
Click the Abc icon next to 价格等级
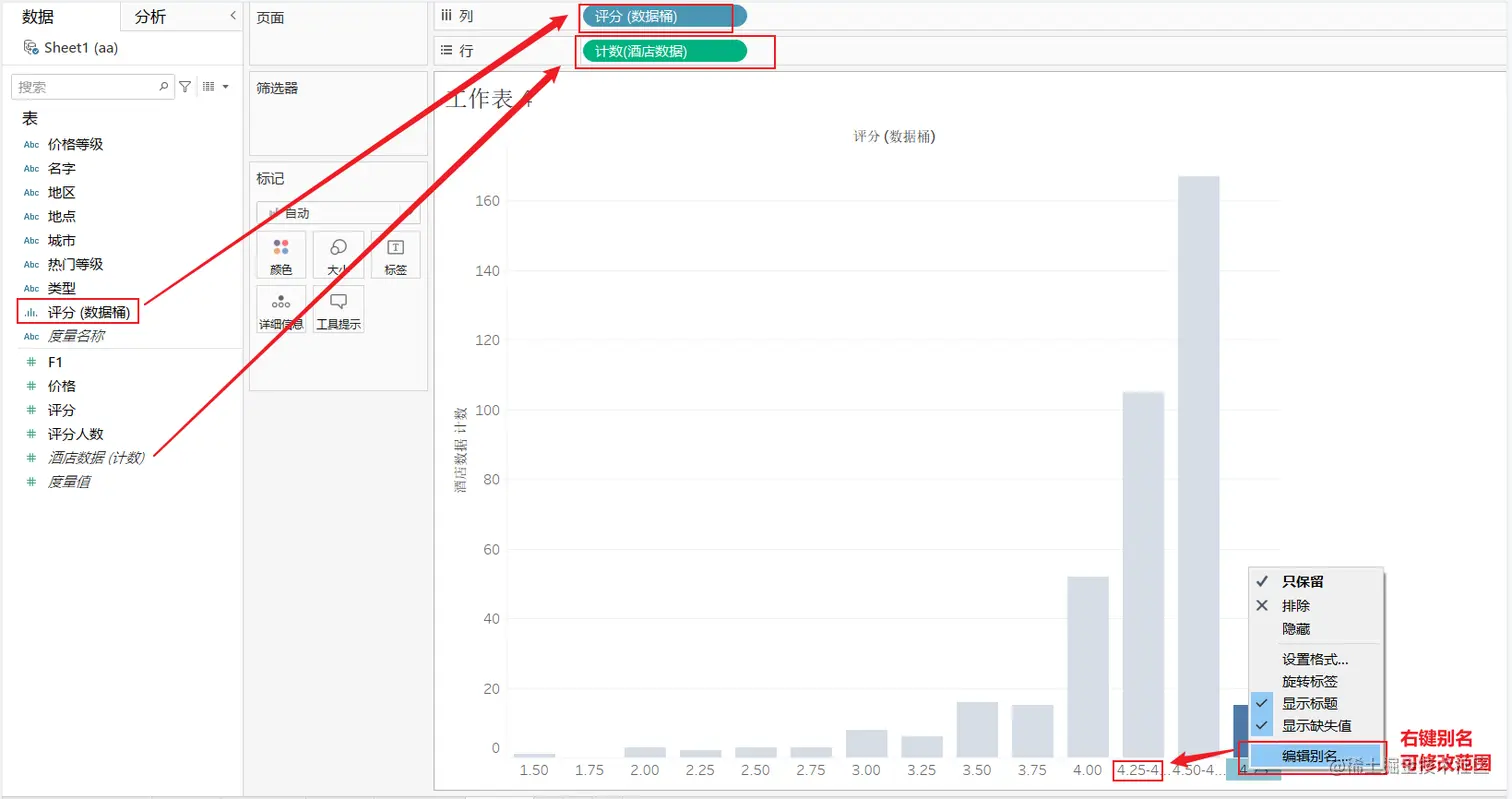(x=31, y=144)
